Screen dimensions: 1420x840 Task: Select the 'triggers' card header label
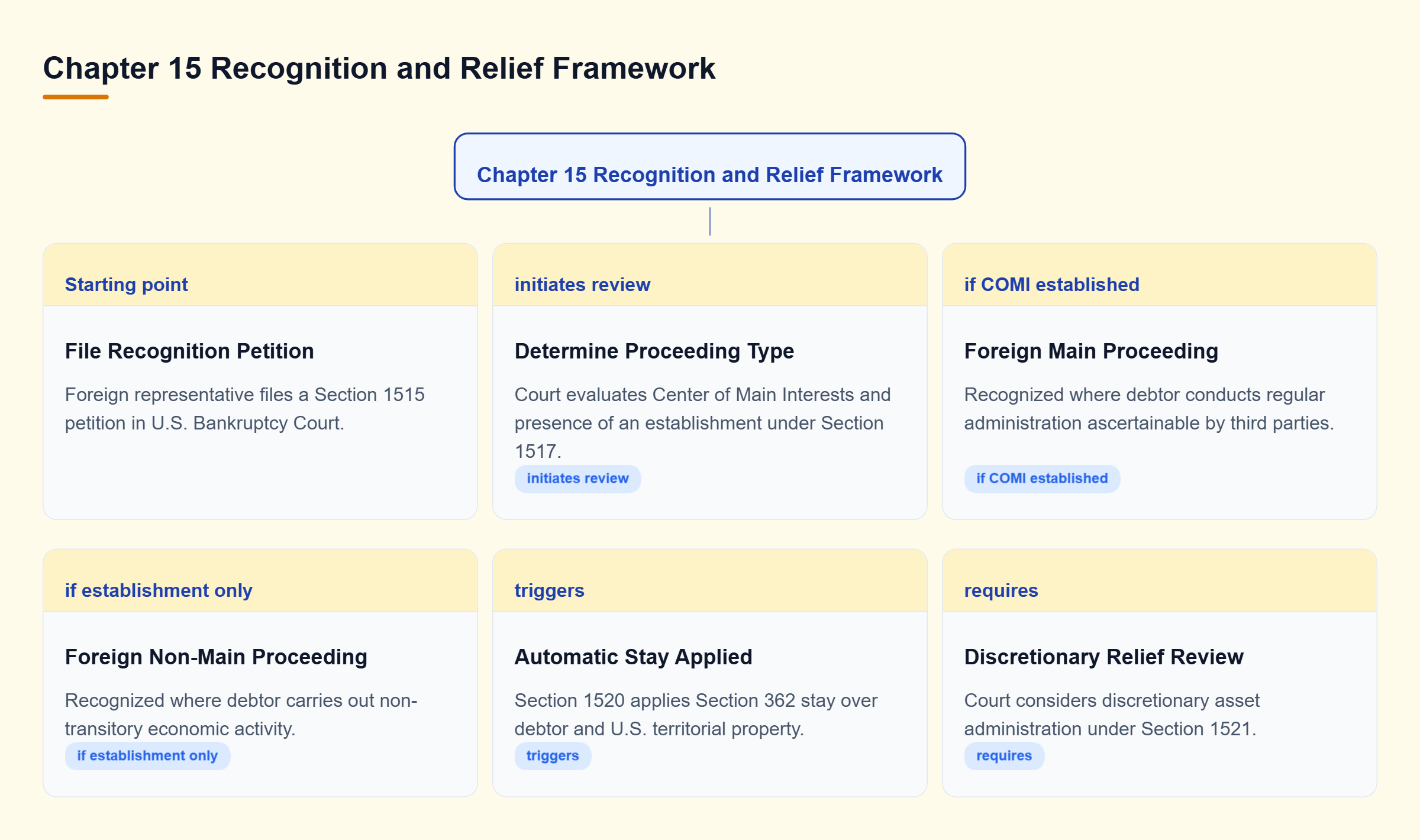[x=549, y=590]
